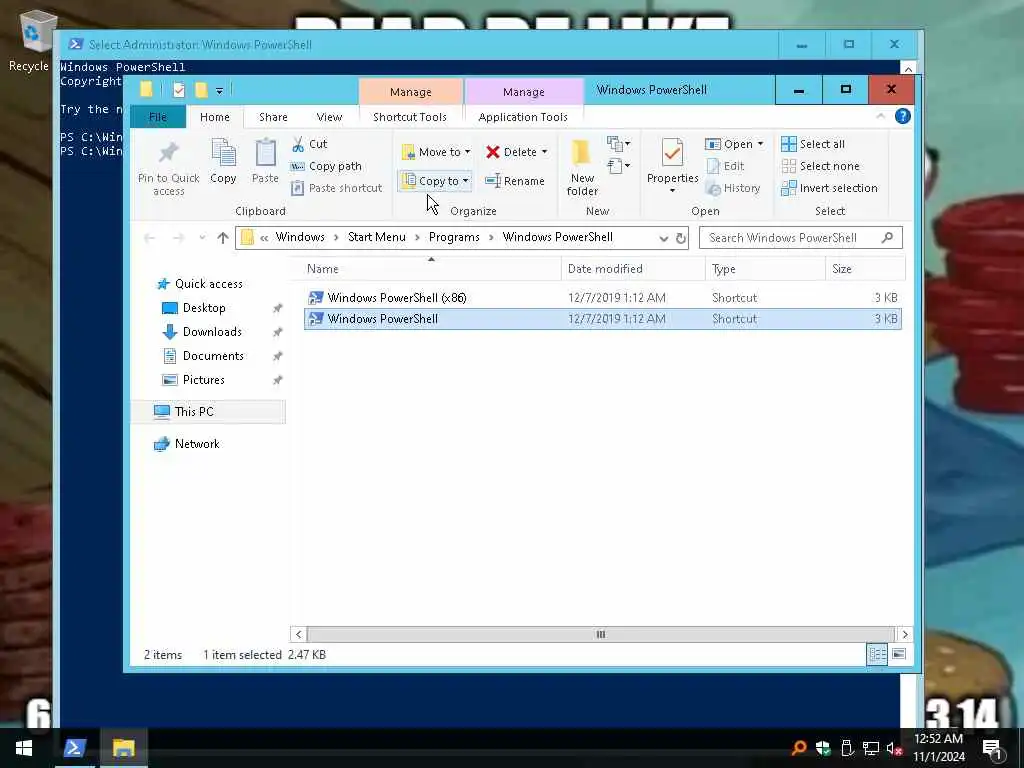The image size is (1024, 768).
Task: Open Customize Quick Access Toolbar dropdown
Action: [219, 91]
